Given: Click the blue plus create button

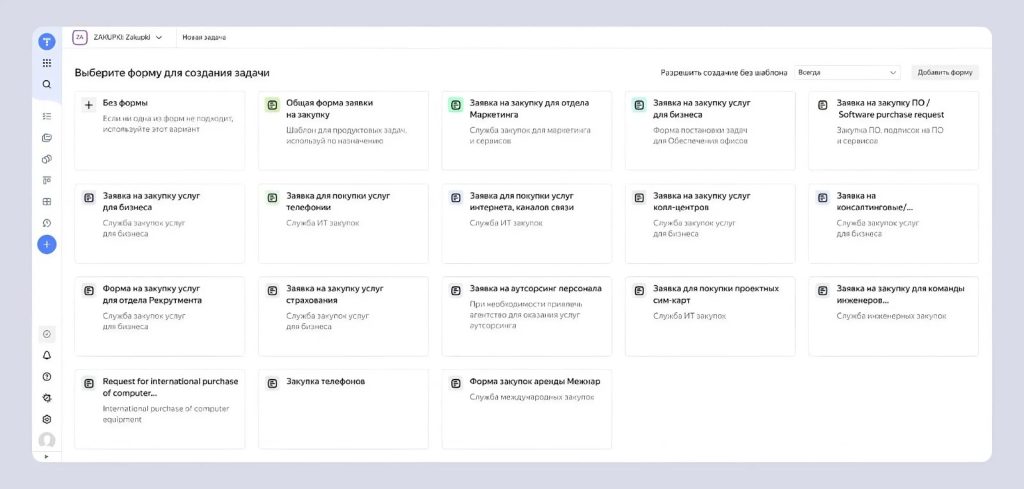Looking at the screenshot, I should point(47,244).
